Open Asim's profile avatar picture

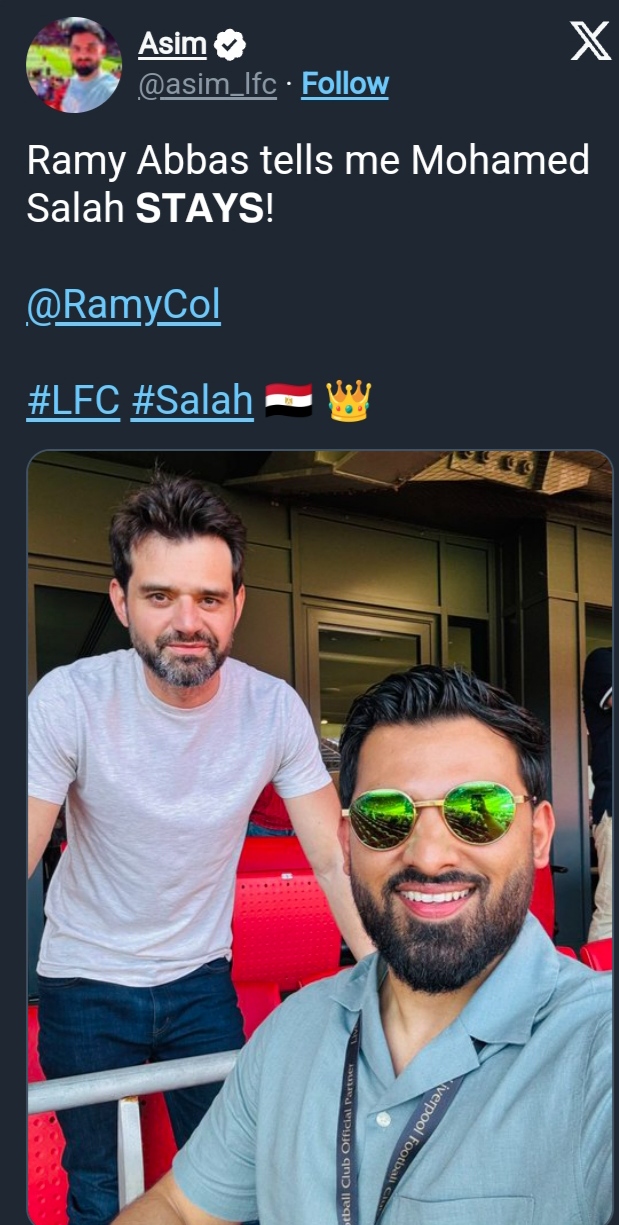tap(74, 65)
